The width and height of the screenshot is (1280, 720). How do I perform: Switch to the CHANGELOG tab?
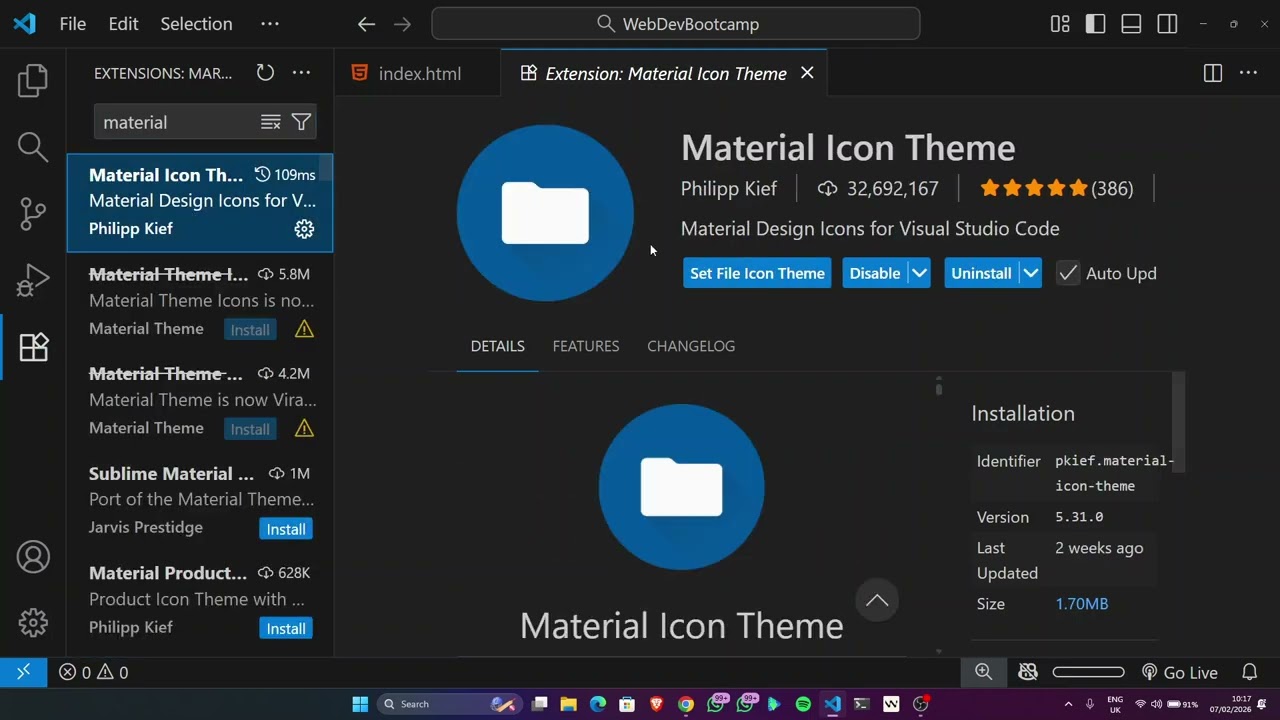(691, 346)
